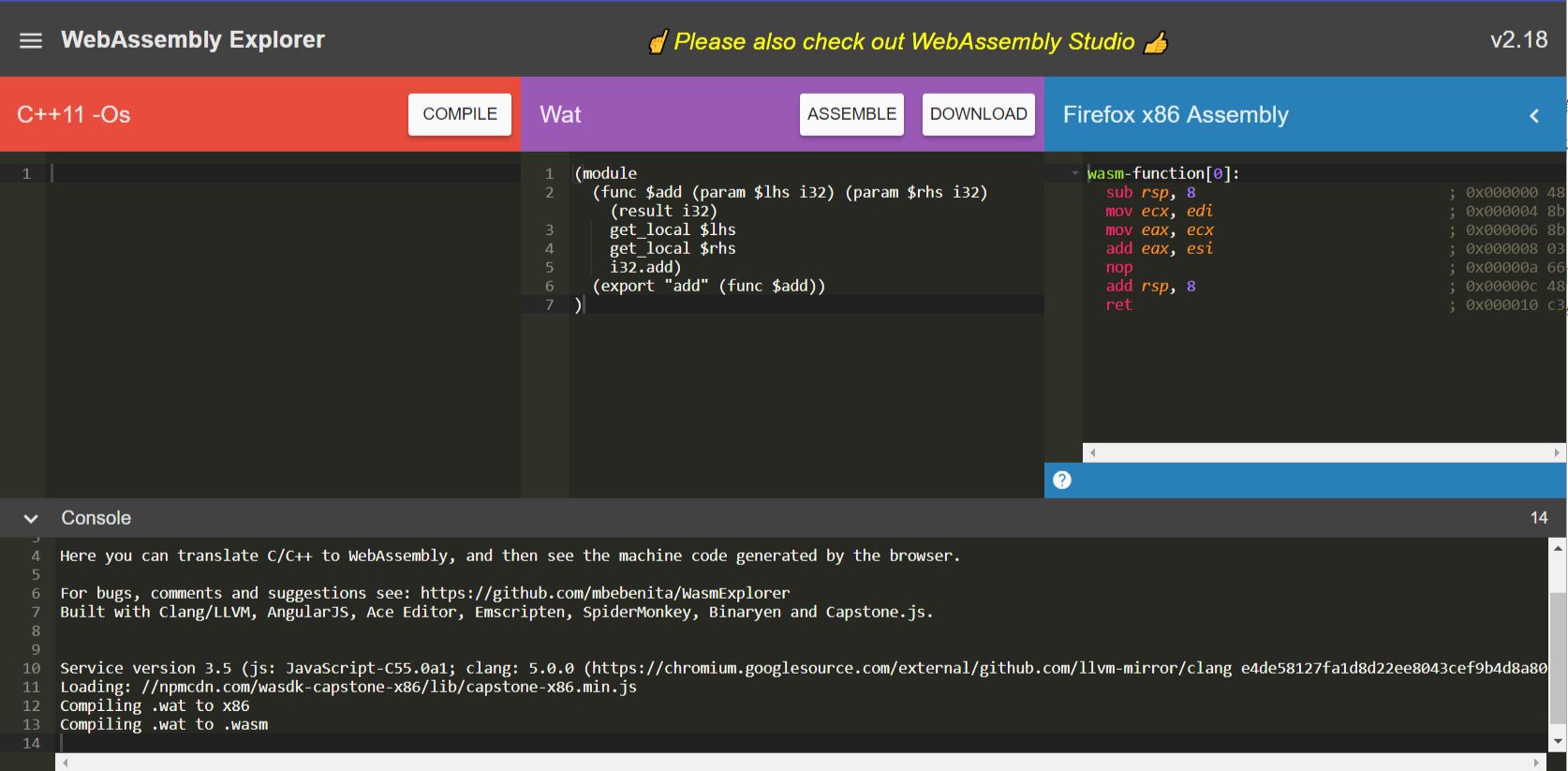
Task: Collapse the Console panel chevron
Action: (x=31, y=518)
